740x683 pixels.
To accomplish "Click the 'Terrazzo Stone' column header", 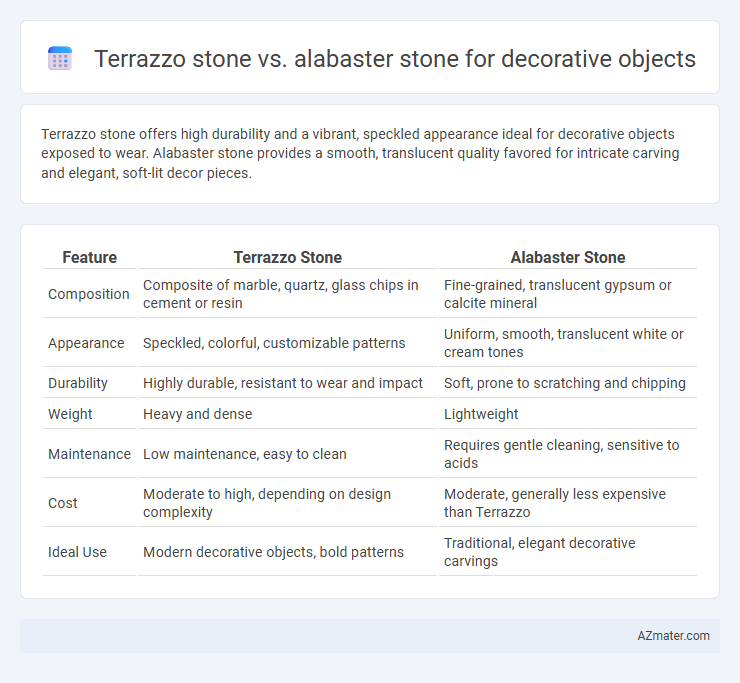I will (287, 257).
